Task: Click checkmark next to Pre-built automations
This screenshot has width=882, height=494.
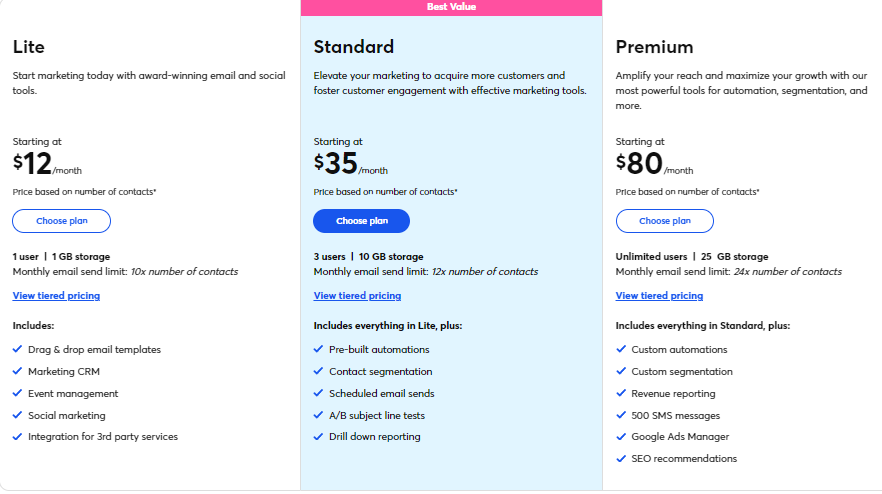Action: coord(319,350)
